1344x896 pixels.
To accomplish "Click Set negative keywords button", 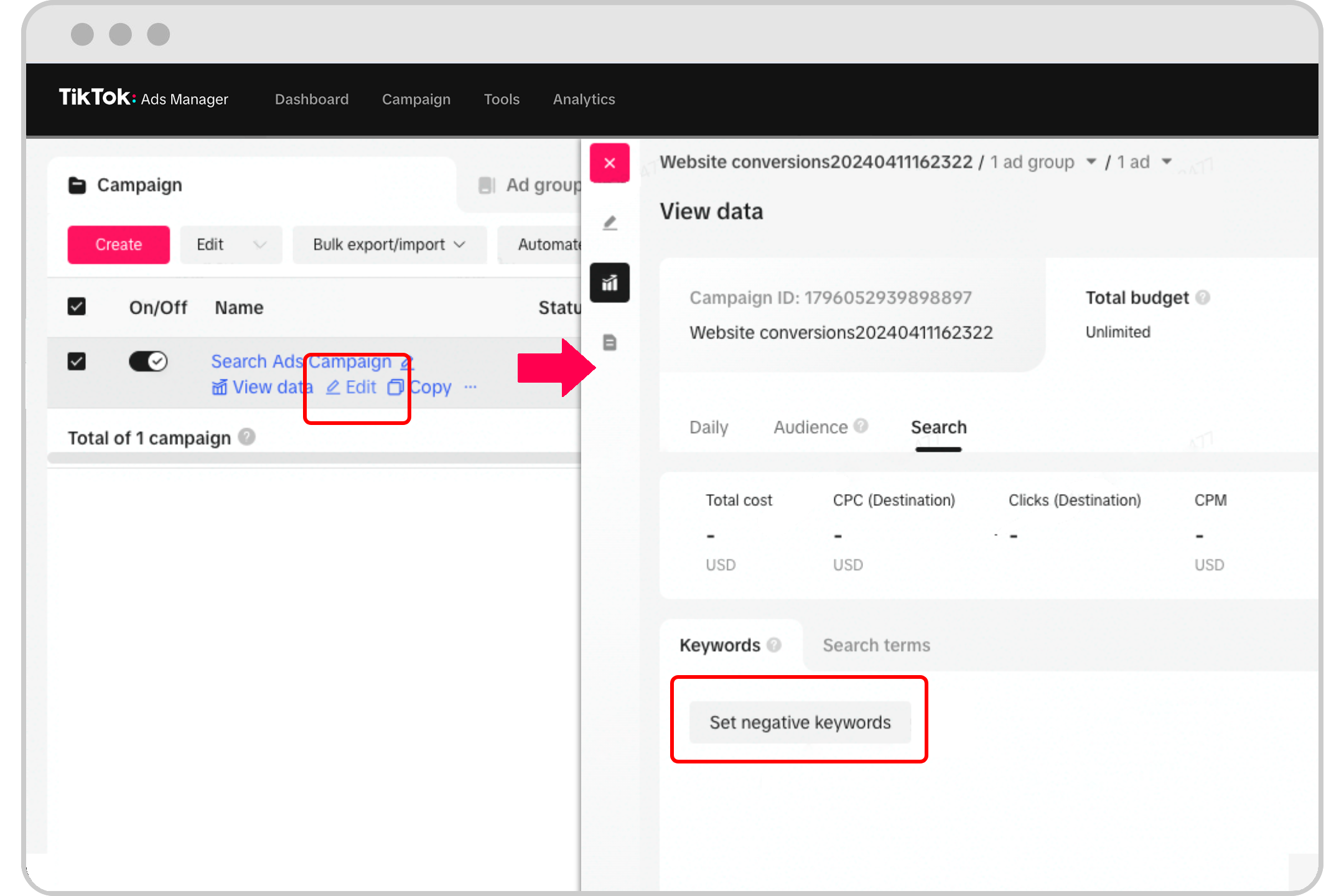I will pos(799,721).
